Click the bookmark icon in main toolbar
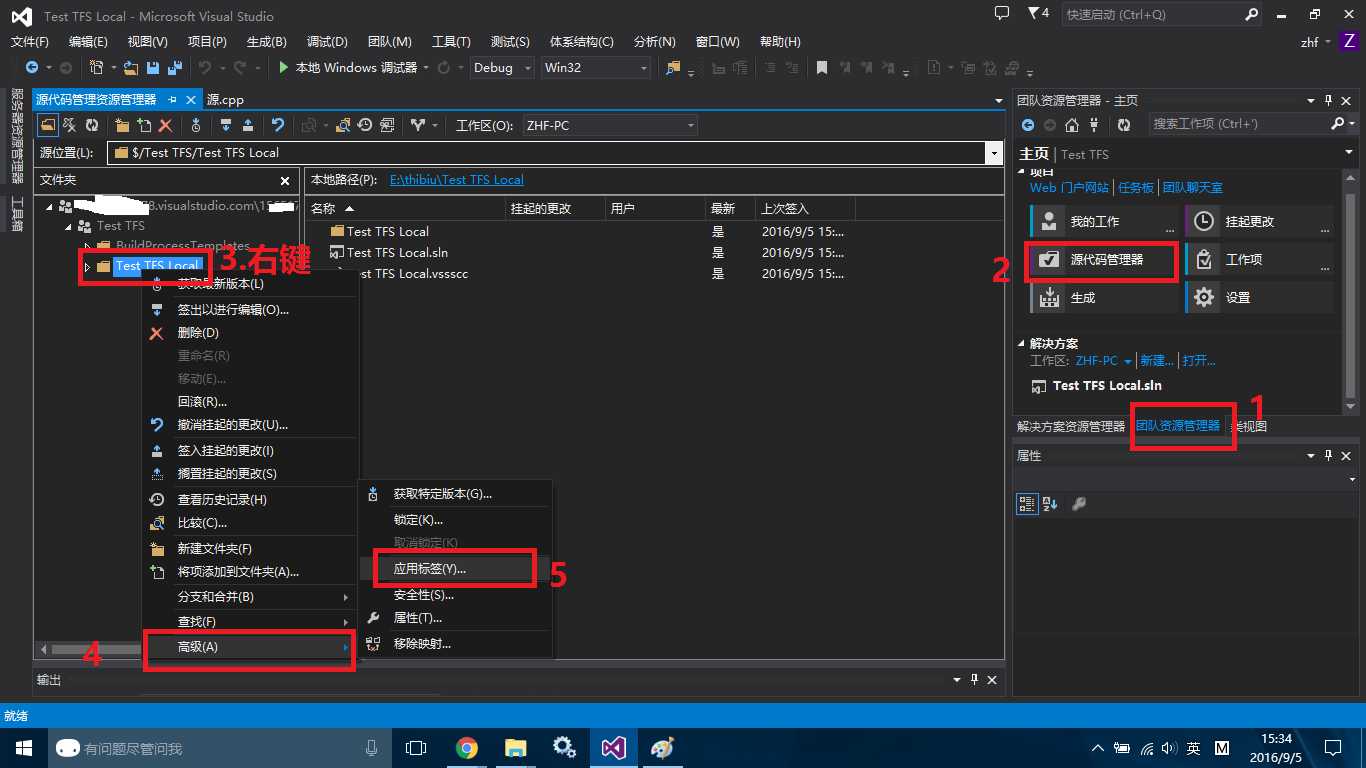 pyautogui.click(x=822, y=68)
